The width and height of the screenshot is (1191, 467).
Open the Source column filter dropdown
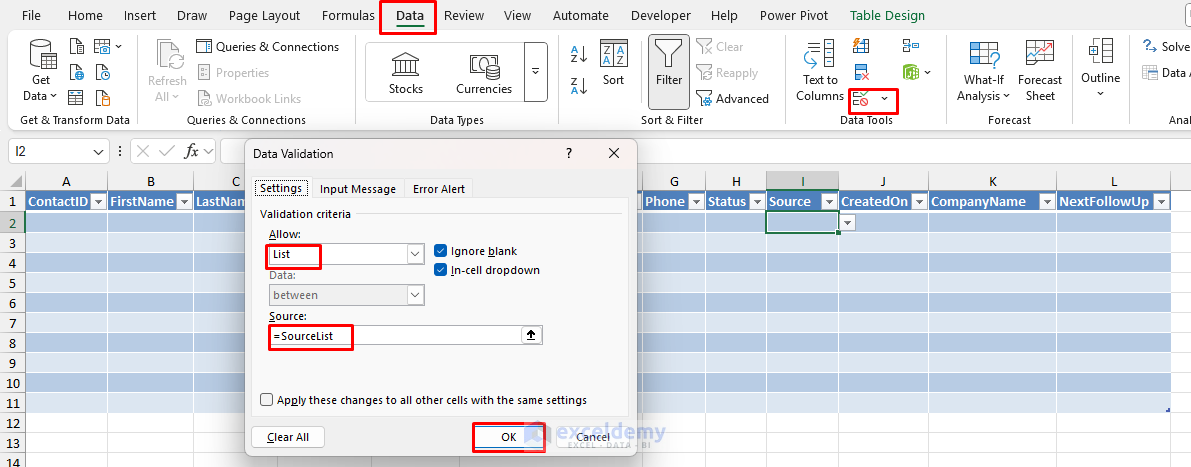pos(829,202)
